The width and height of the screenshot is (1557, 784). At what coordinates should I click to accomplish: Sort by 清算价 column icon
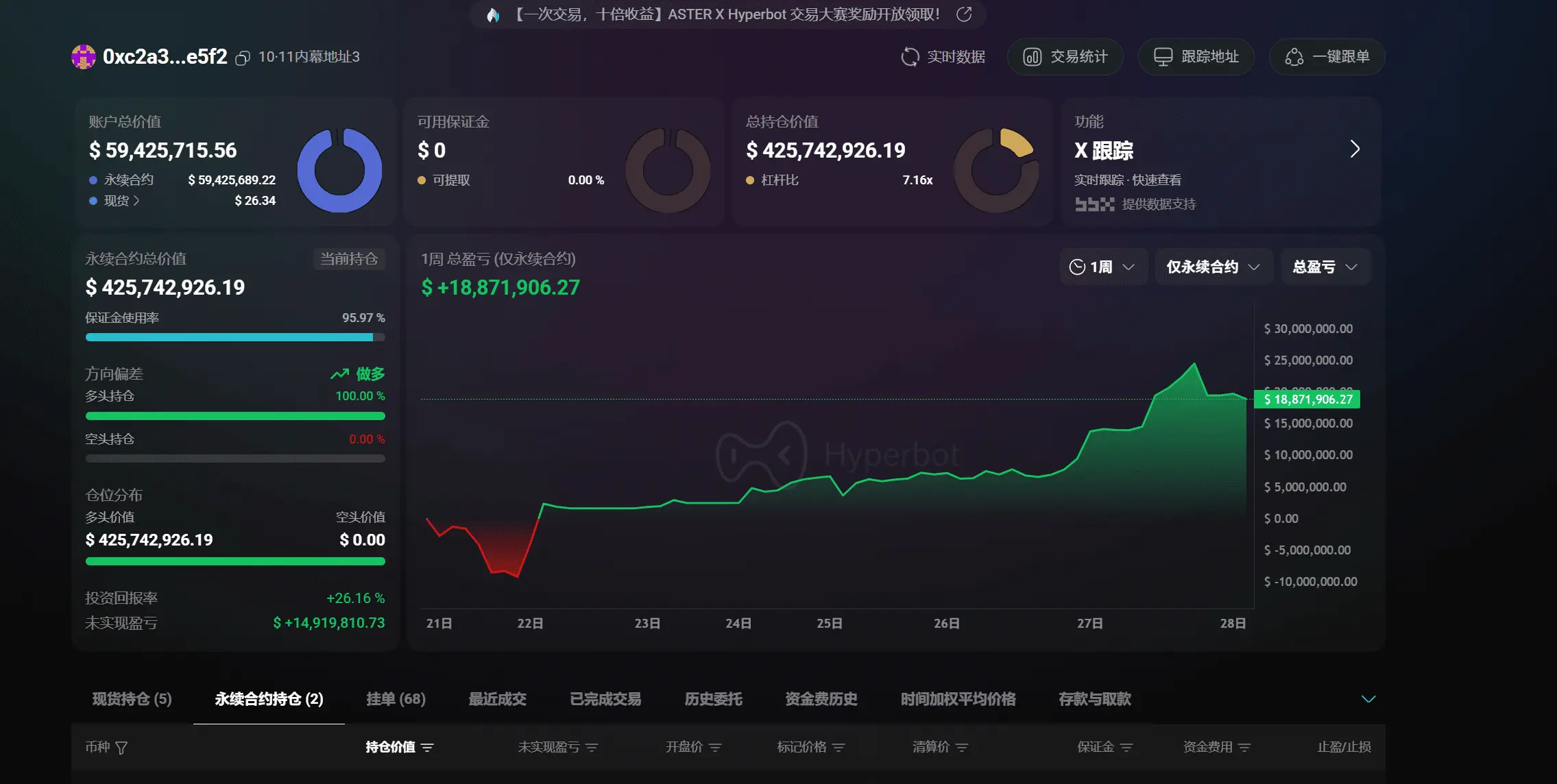point(962,748)
